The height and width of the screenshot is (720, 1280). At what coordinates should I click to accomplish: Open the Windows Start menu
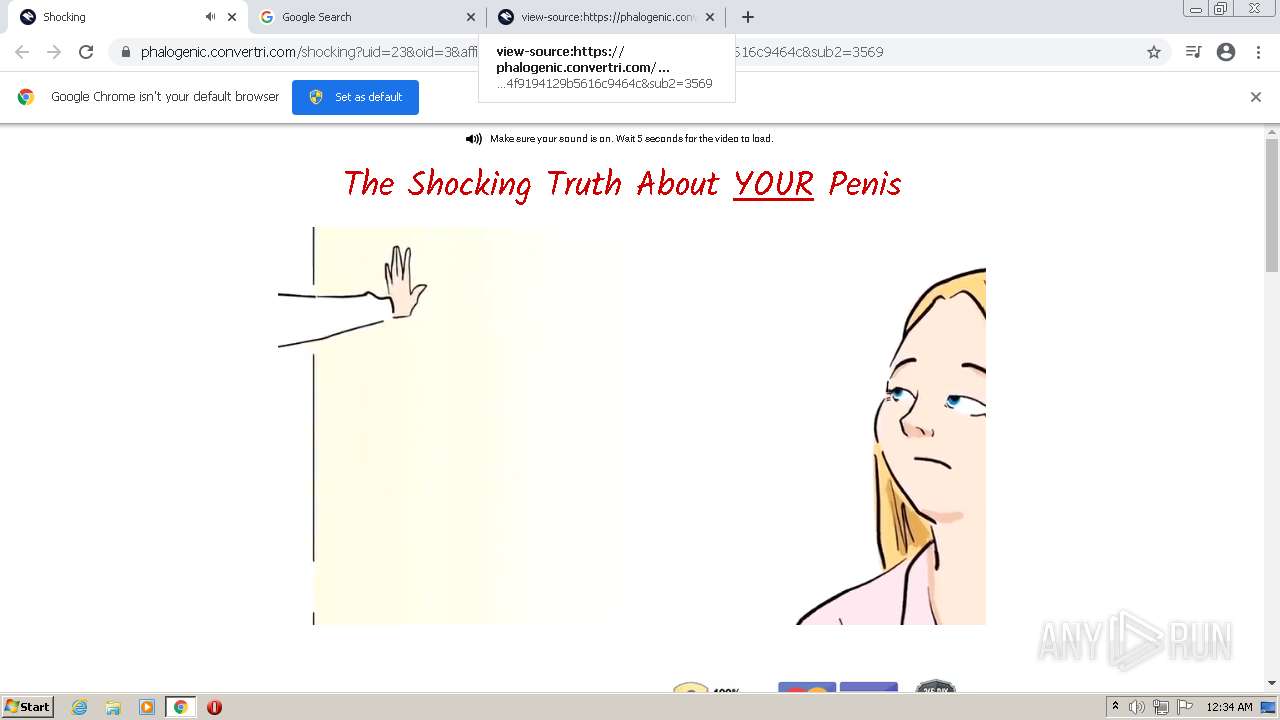point(28,707)
